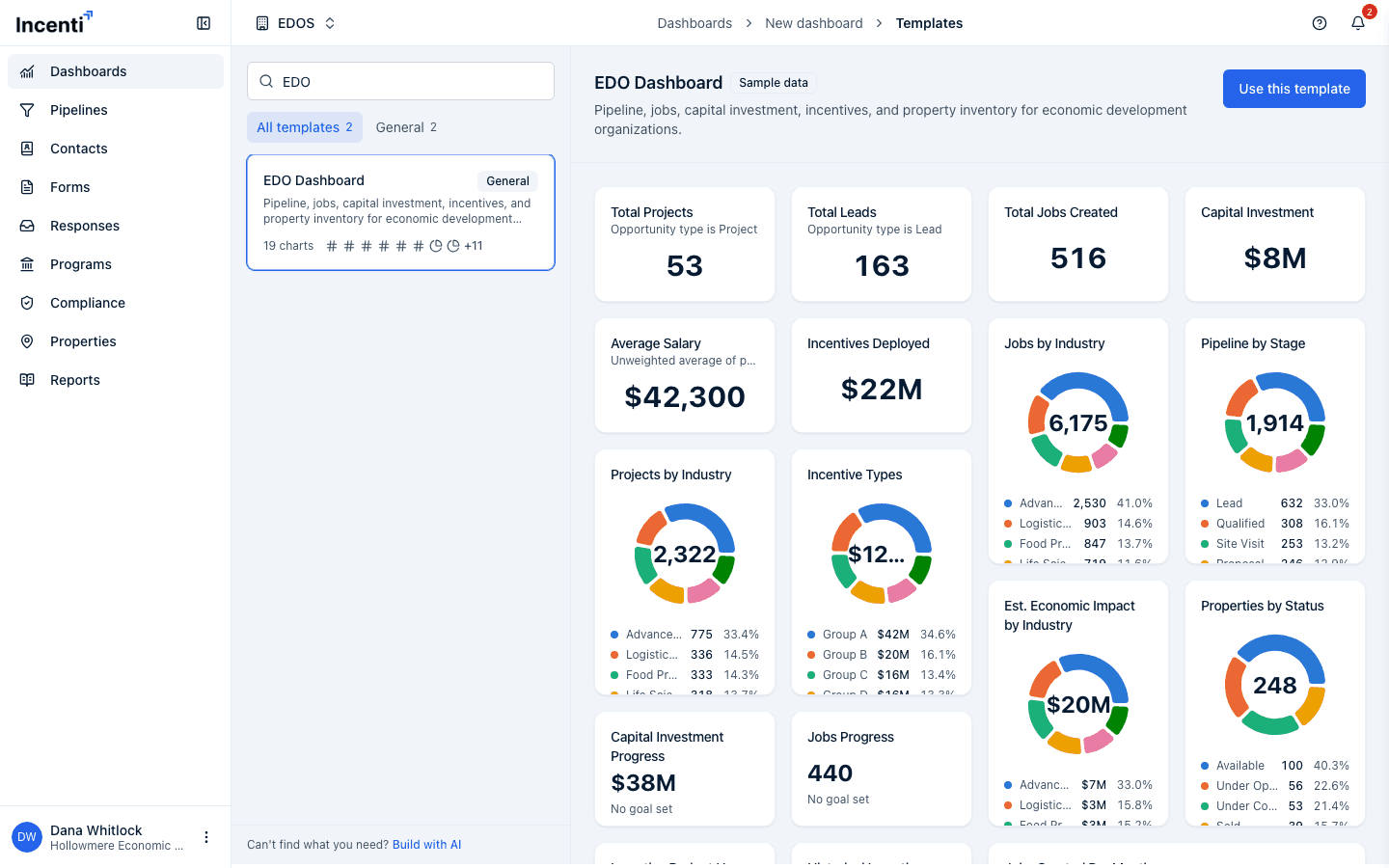Image resolution: width=1389 pixels, height=868 pixels.
Task: Open Dashboards in the sidebar
Action: (116, 71)
